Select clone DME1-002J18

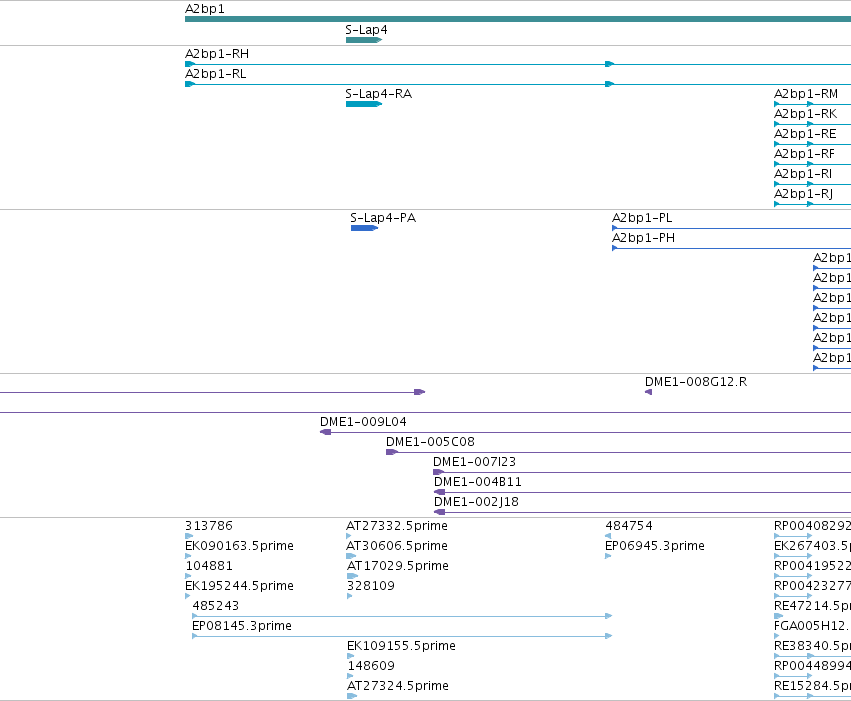[x=643, y=512]
